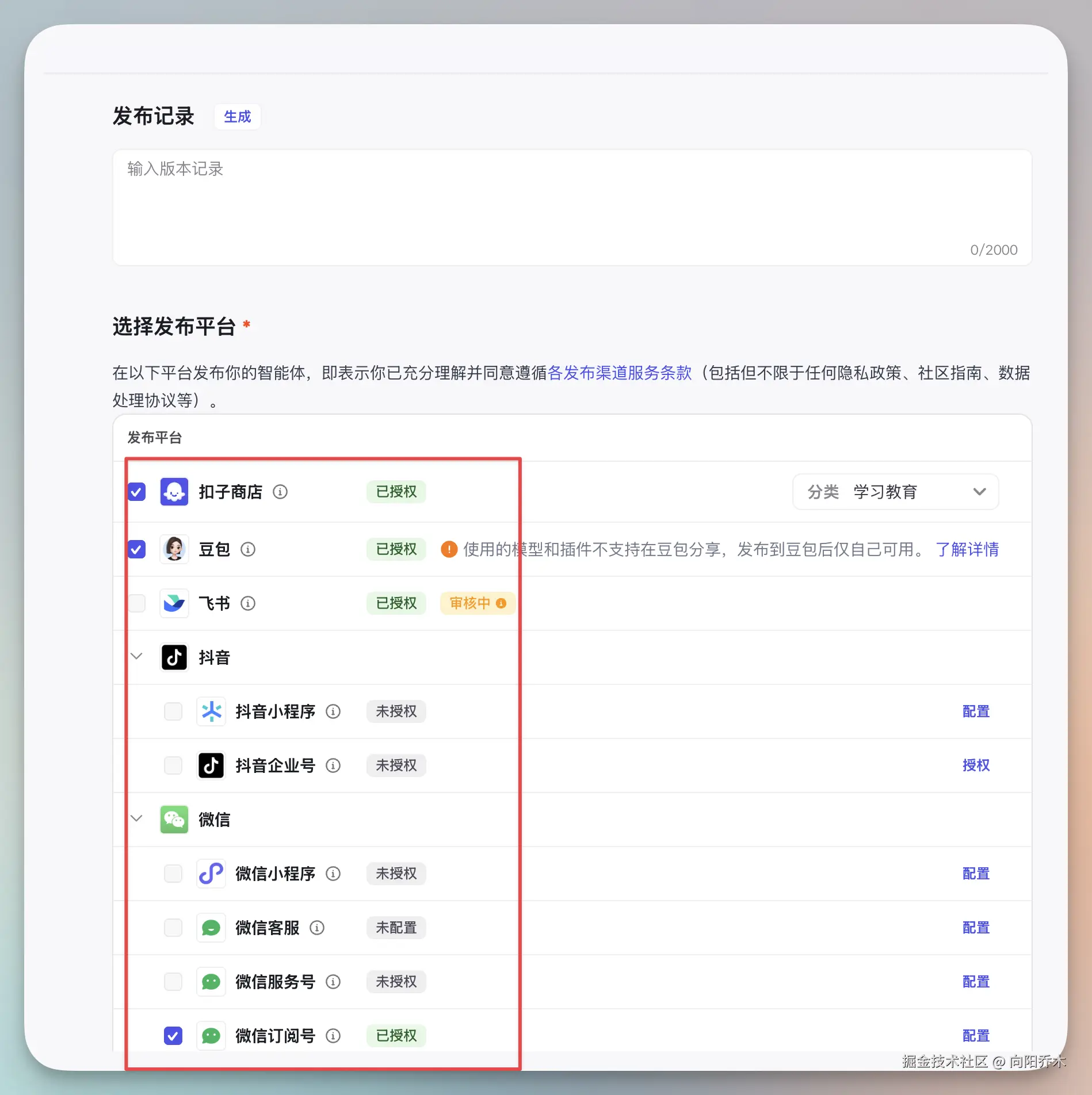Screen dimensions: 1092x1095
Task: Check the 微信客服 checkbox
Action: [x=173, y=928]
